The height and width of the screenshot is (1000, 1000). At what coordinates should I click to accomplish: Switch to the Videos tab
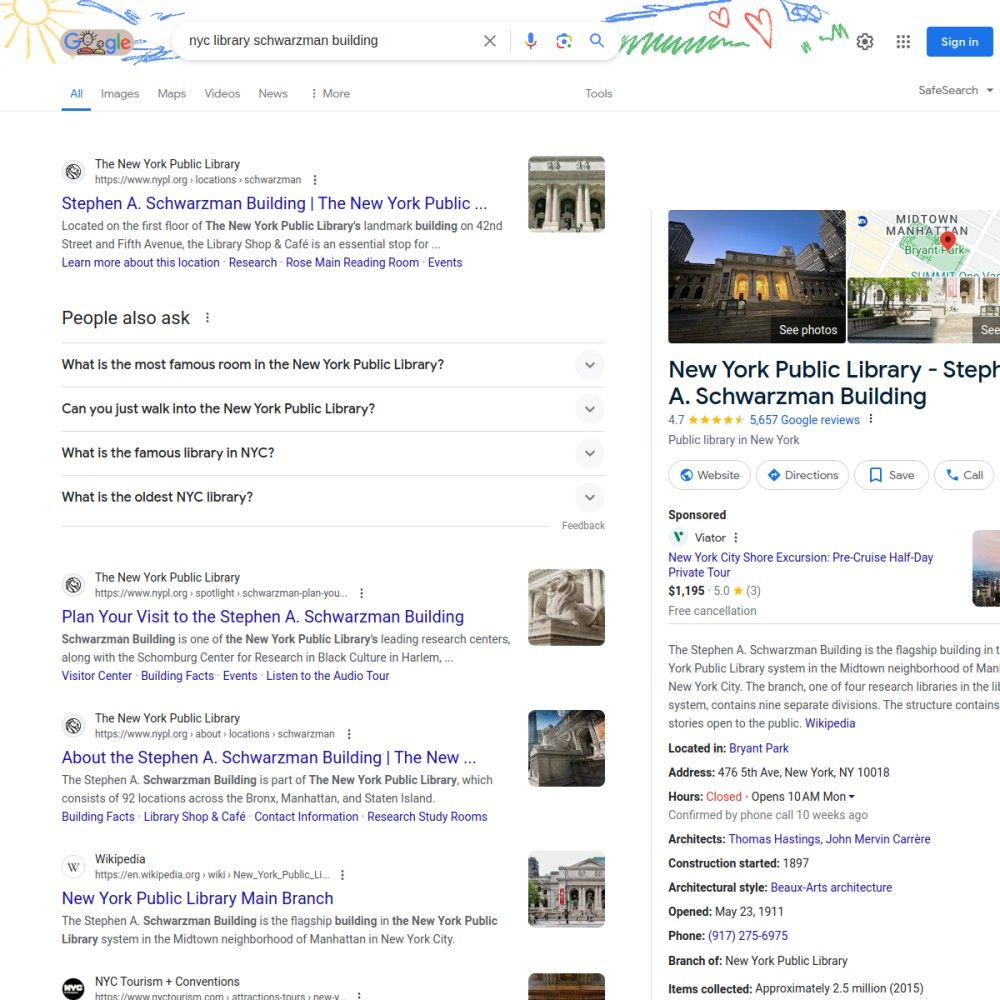click(x=223, y=93)
